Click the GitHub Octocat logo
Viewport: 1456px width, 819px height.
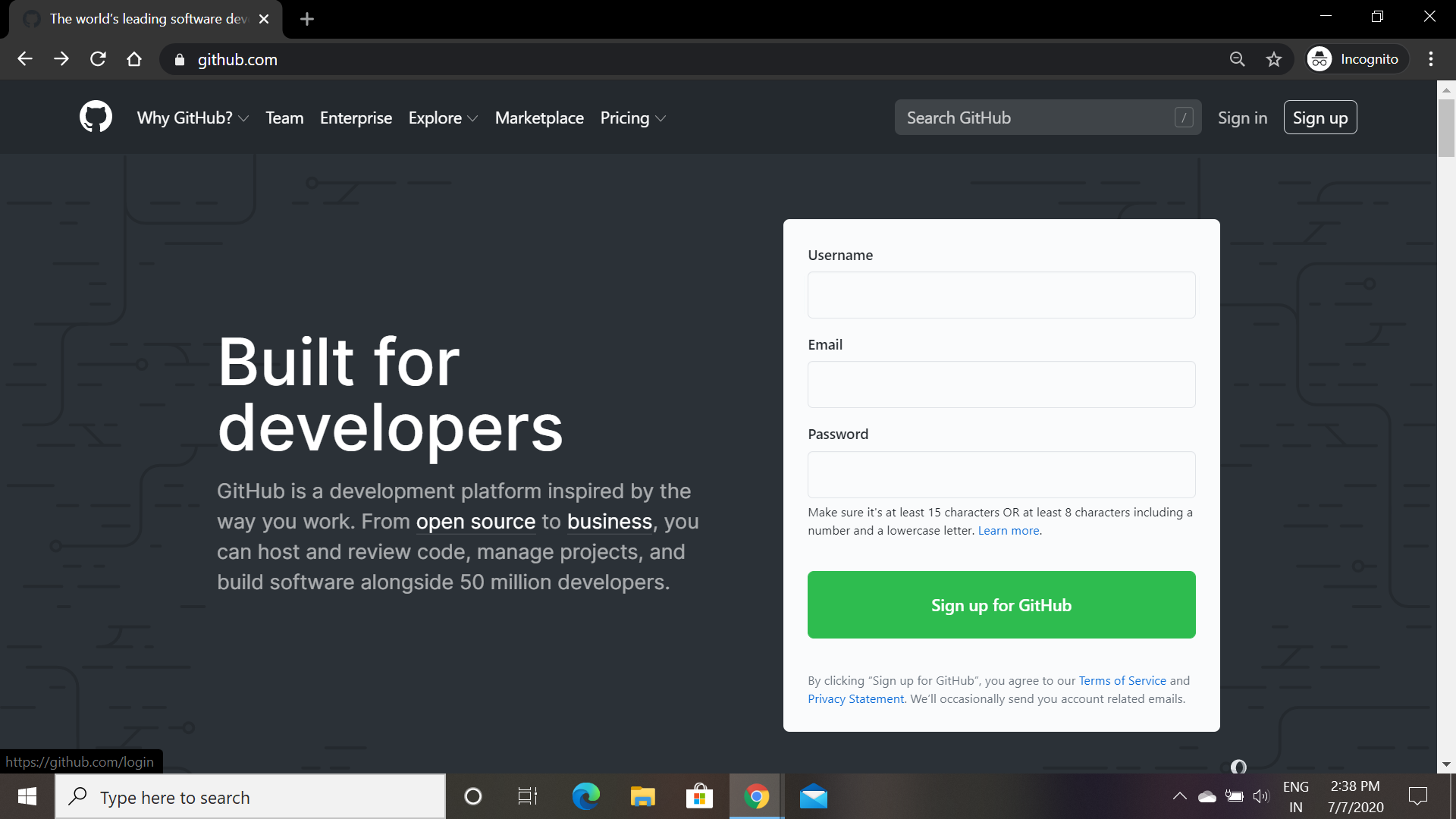tap(96, 118)
